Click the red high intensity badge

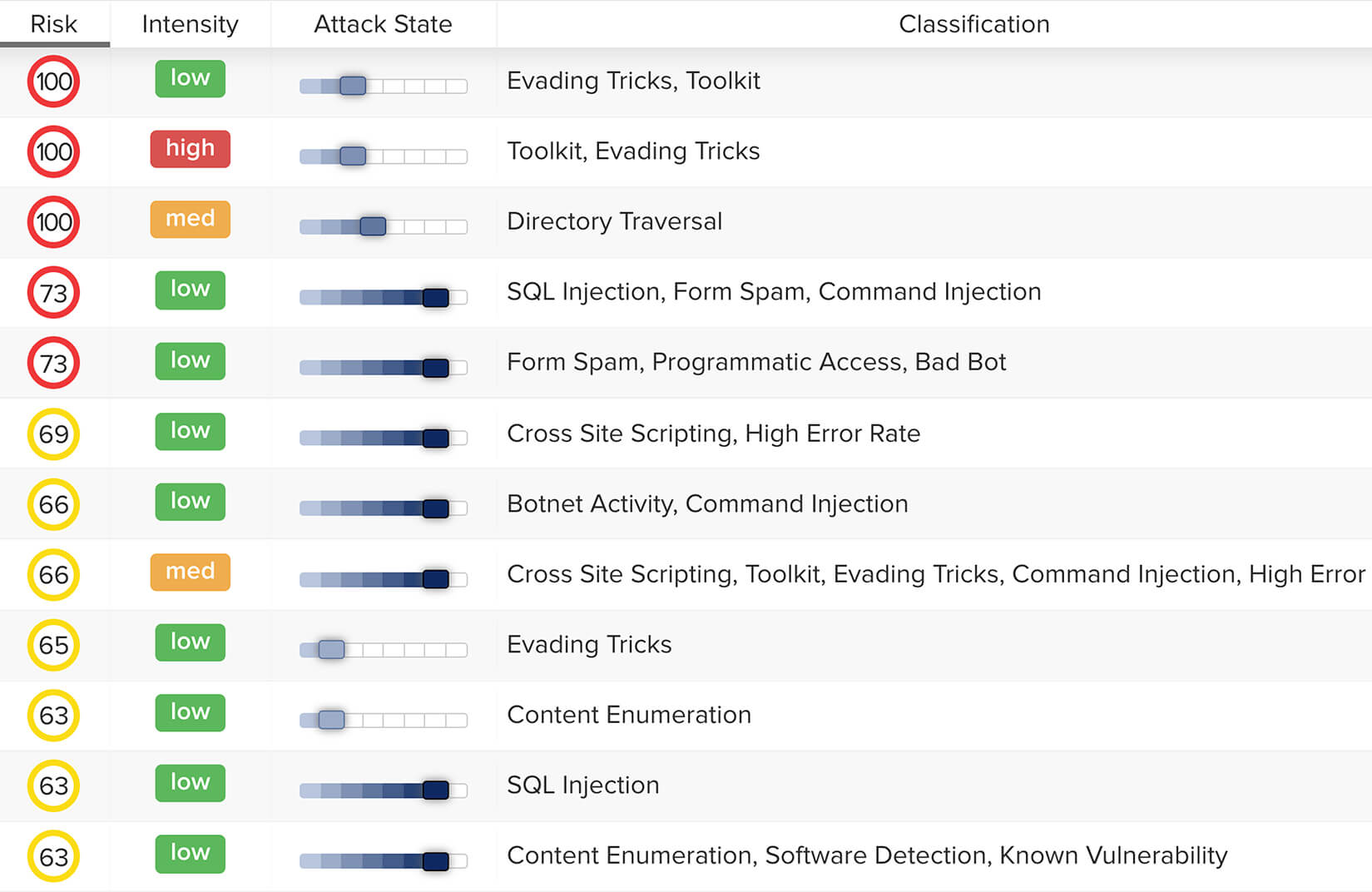pos(190,149)
